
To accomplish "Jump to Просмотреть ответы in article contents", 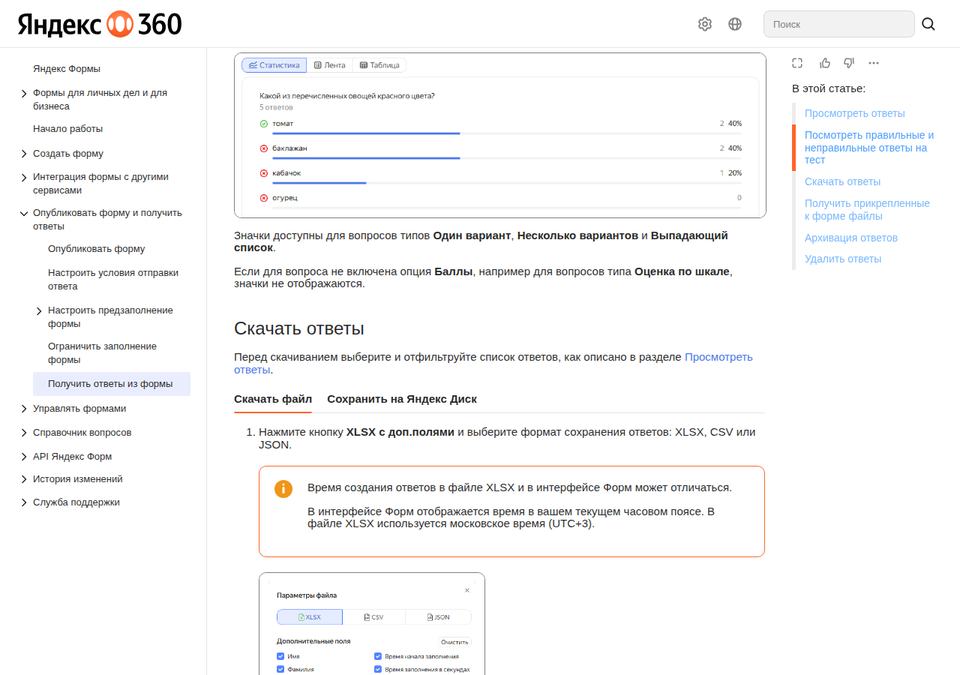I will click(855, 113).
